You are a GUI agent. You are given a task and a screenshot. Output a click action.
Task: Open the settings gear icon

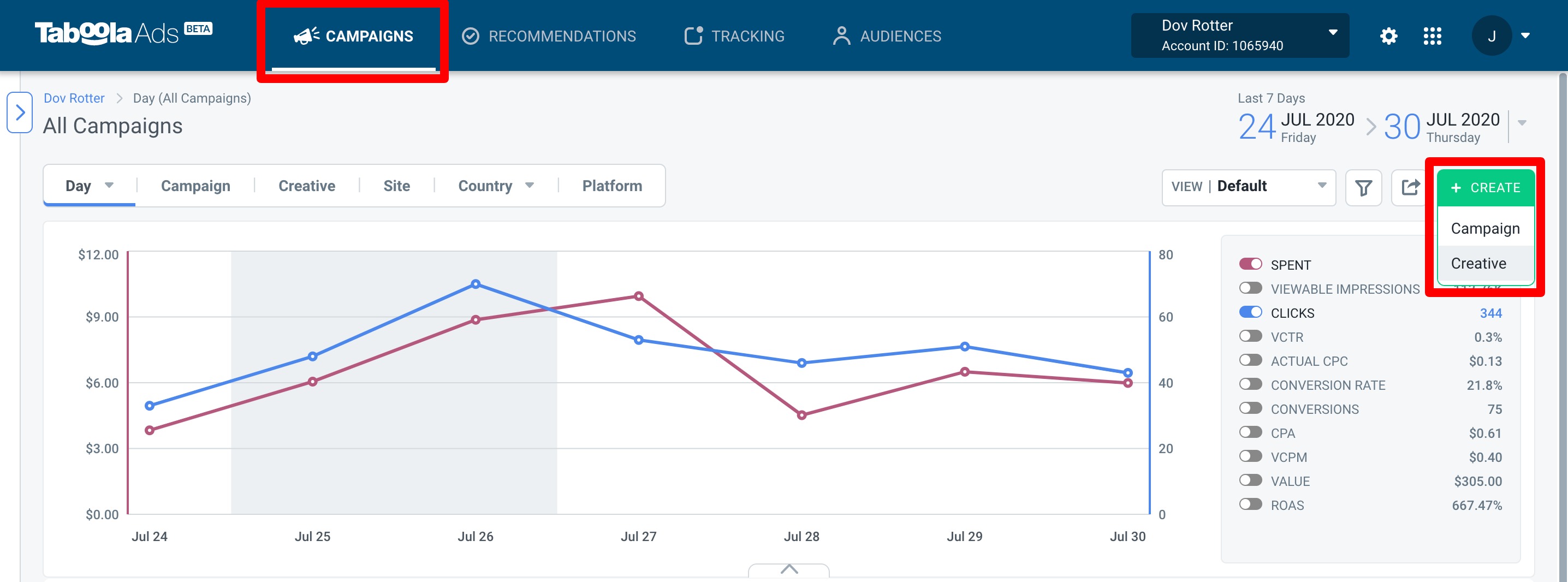point(1388,36)
